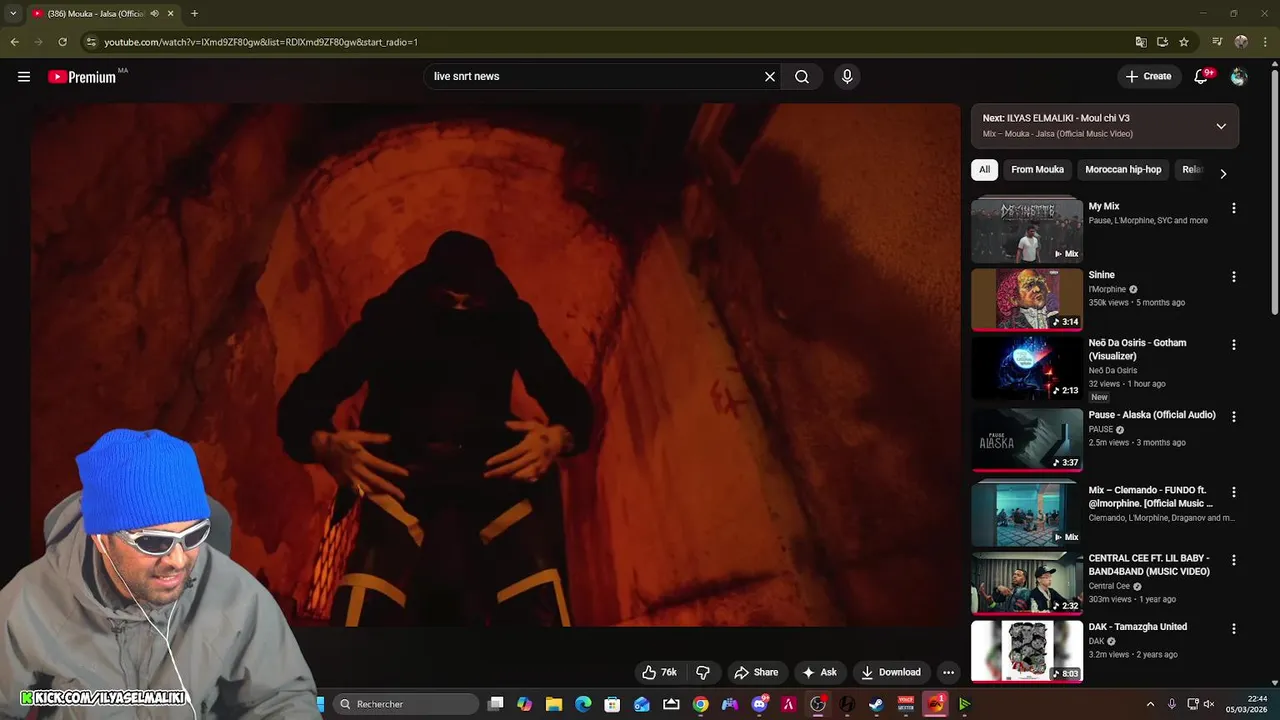Open options menu for My Mix

(1233, 208)
